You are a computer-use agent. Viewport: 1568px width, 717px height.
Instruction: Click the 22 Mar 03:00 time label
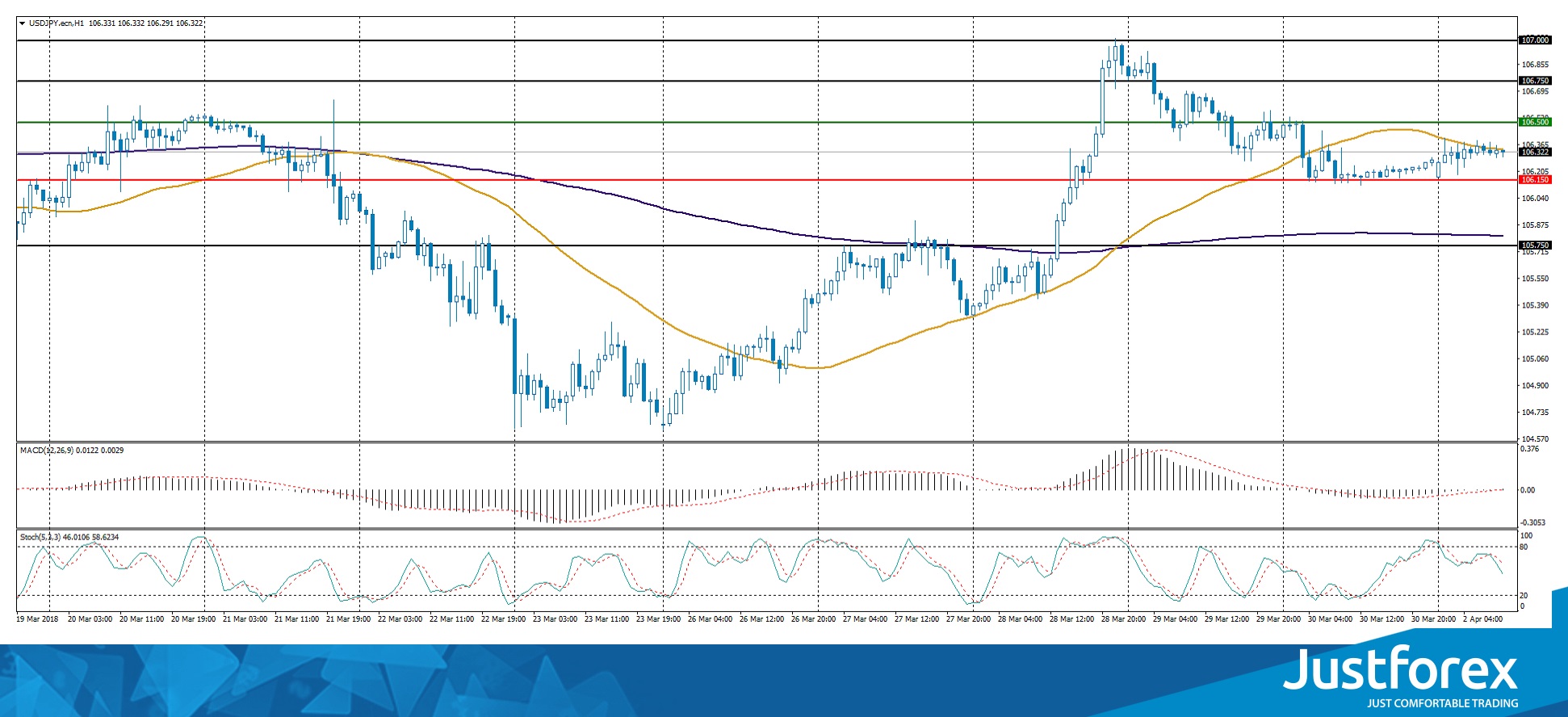(400, 619)
